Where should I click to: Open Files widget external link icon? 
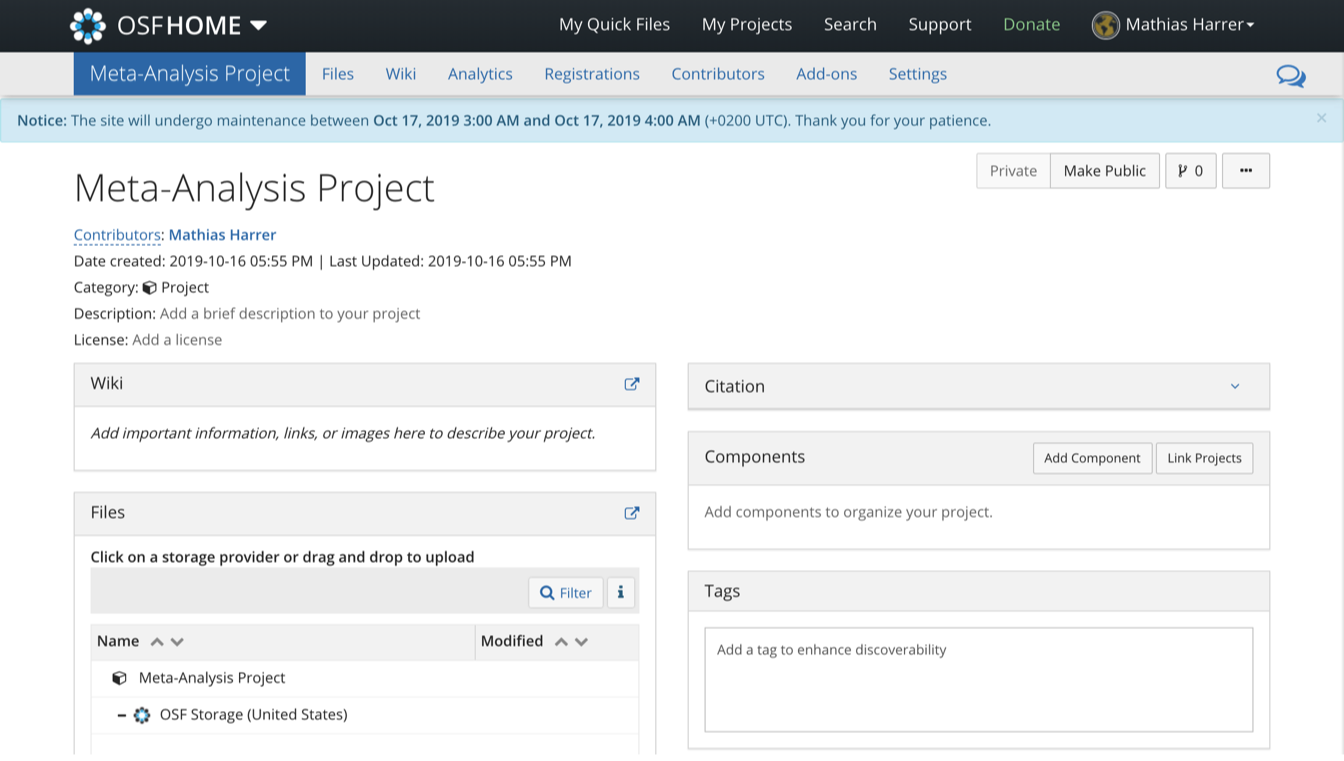(631, 513)
